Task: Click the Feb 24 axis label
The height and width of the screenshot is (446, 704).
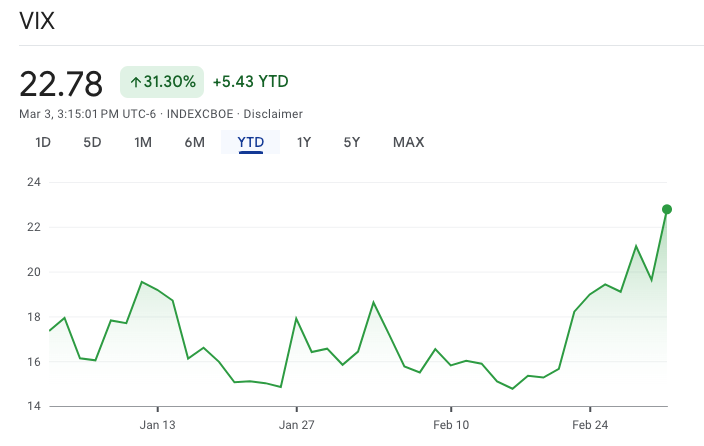Action: (x=589, y=423)
